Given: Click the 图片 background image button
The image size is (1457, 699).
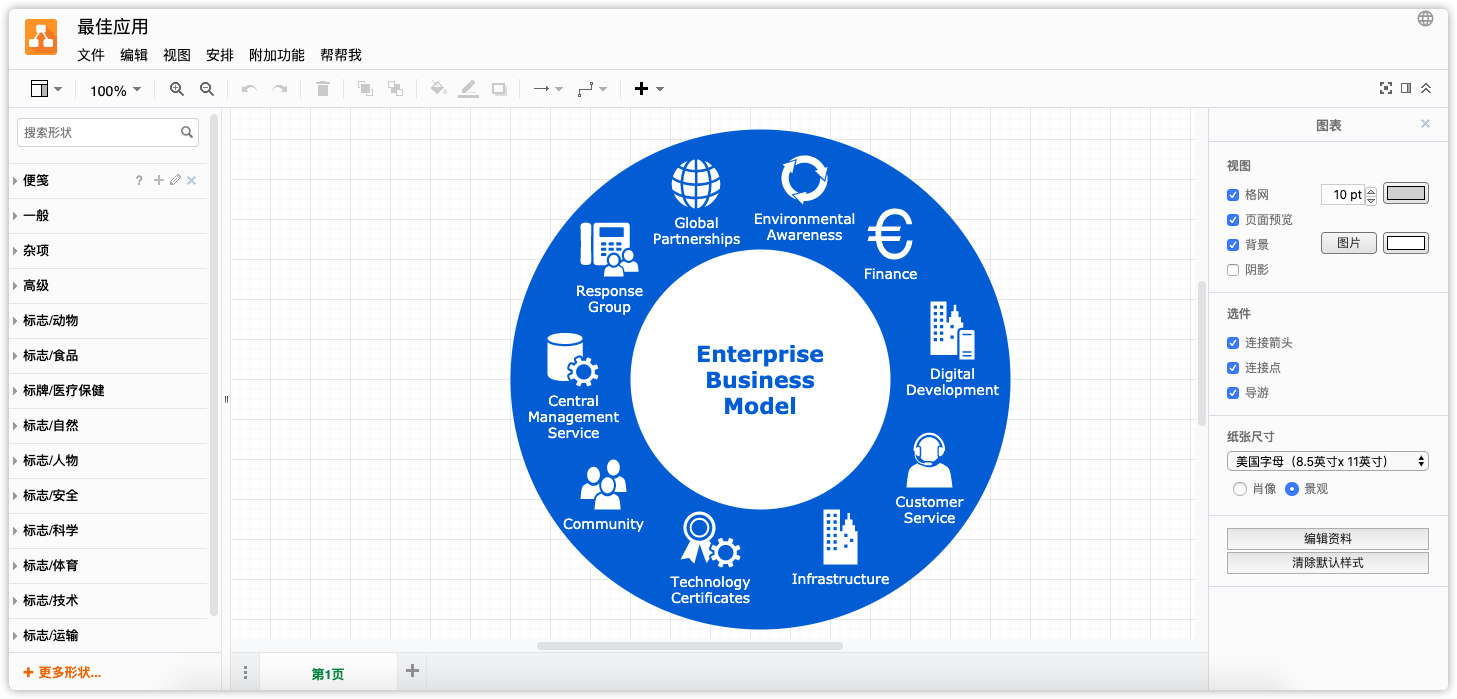Looking at the screenshot, I should click(x=1349, y=243).
